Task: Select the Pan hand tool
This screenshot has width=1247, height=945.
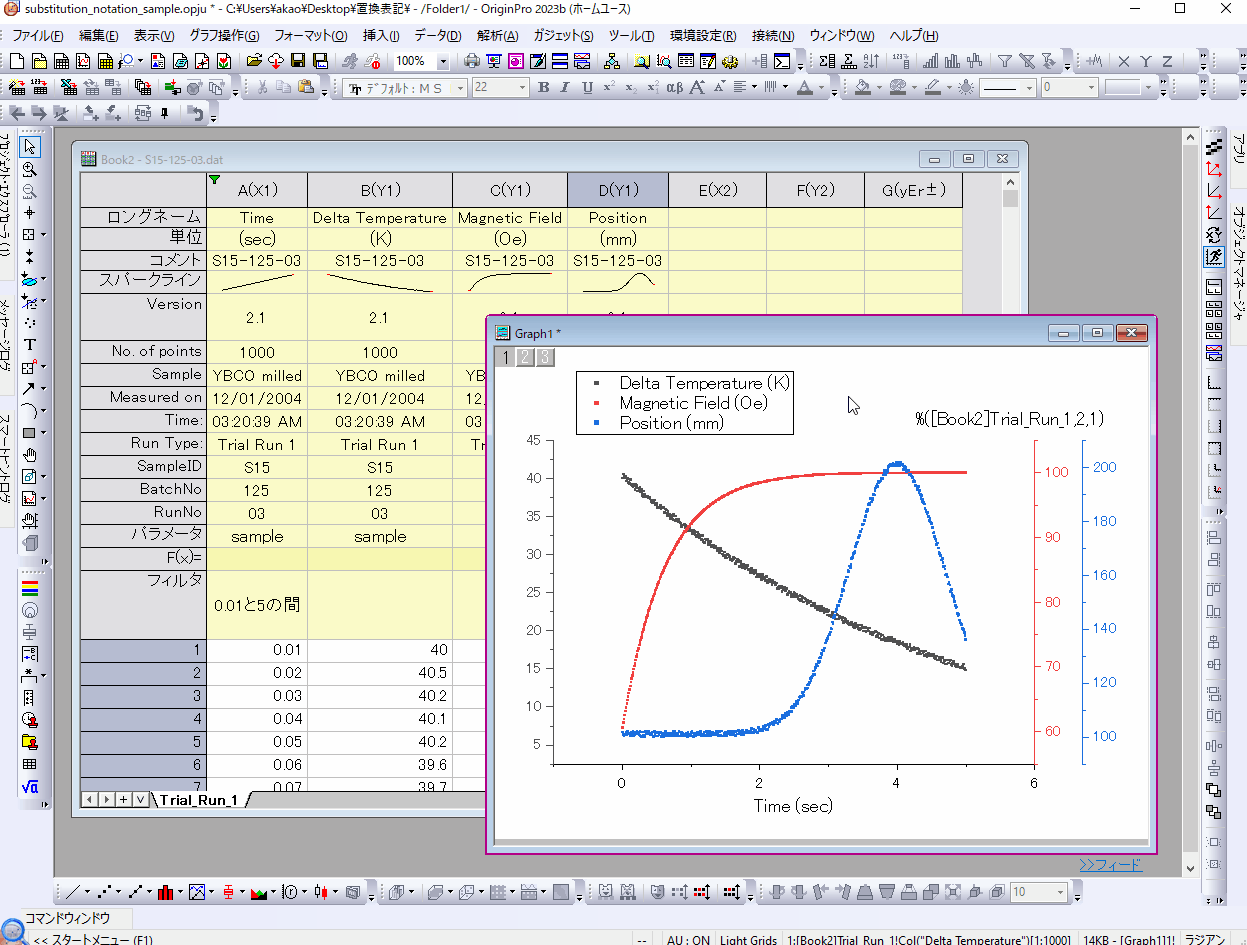Action: (30, 455)
